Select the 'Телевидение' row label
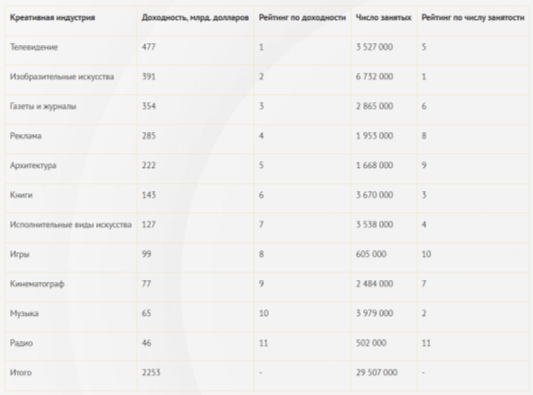The image size is (533, 395). point(34,47)
